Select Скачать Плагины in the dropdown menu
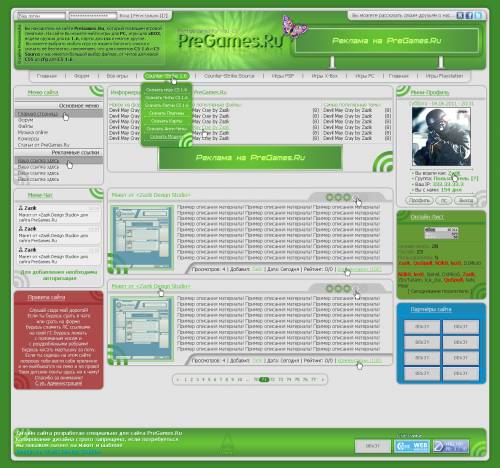 [x=166, y=113]
